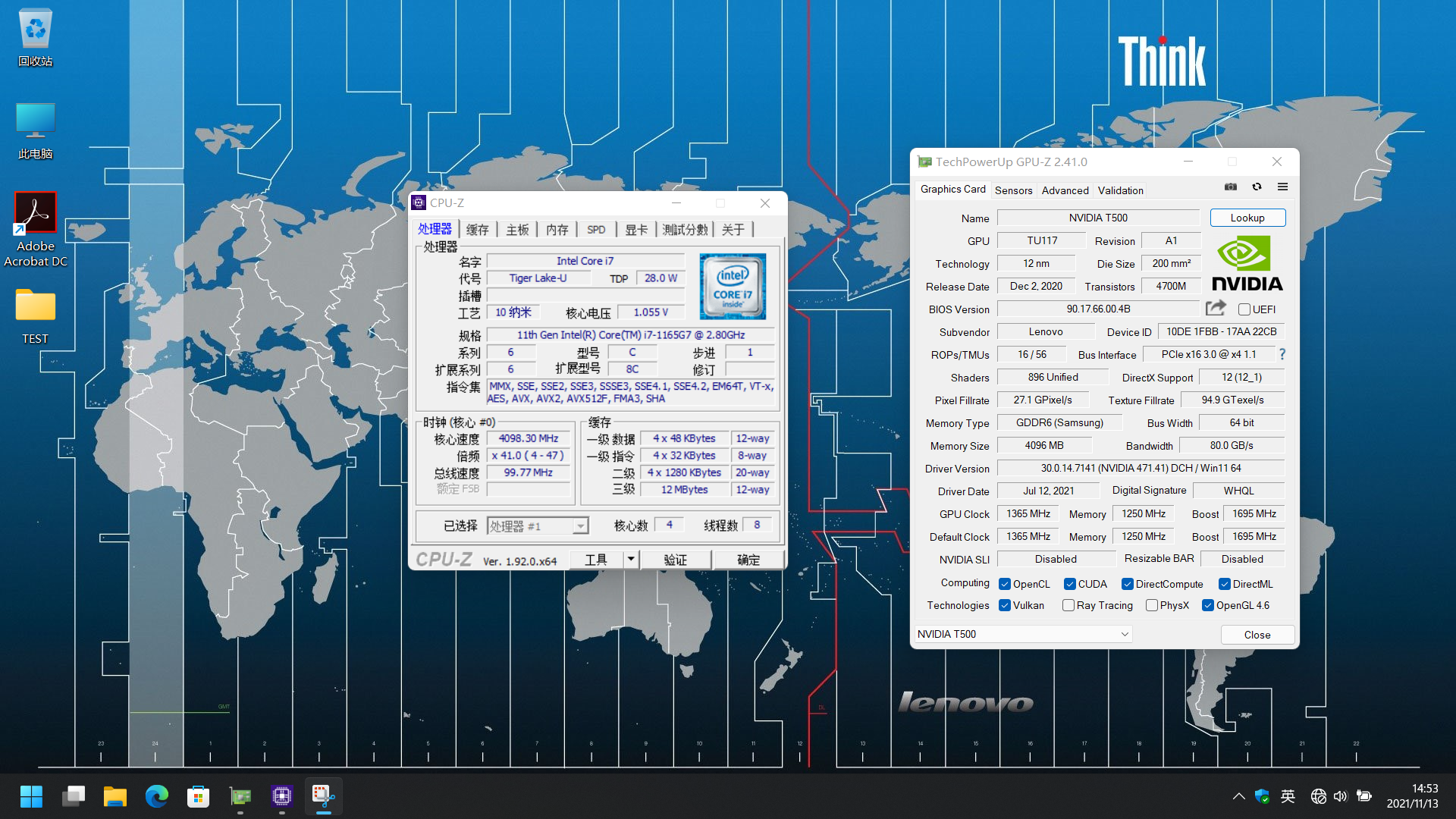Click the GPU Name field NVIDIA T500
The width and height of the screenshot is (1456, 819).
tap(1098, 218)
